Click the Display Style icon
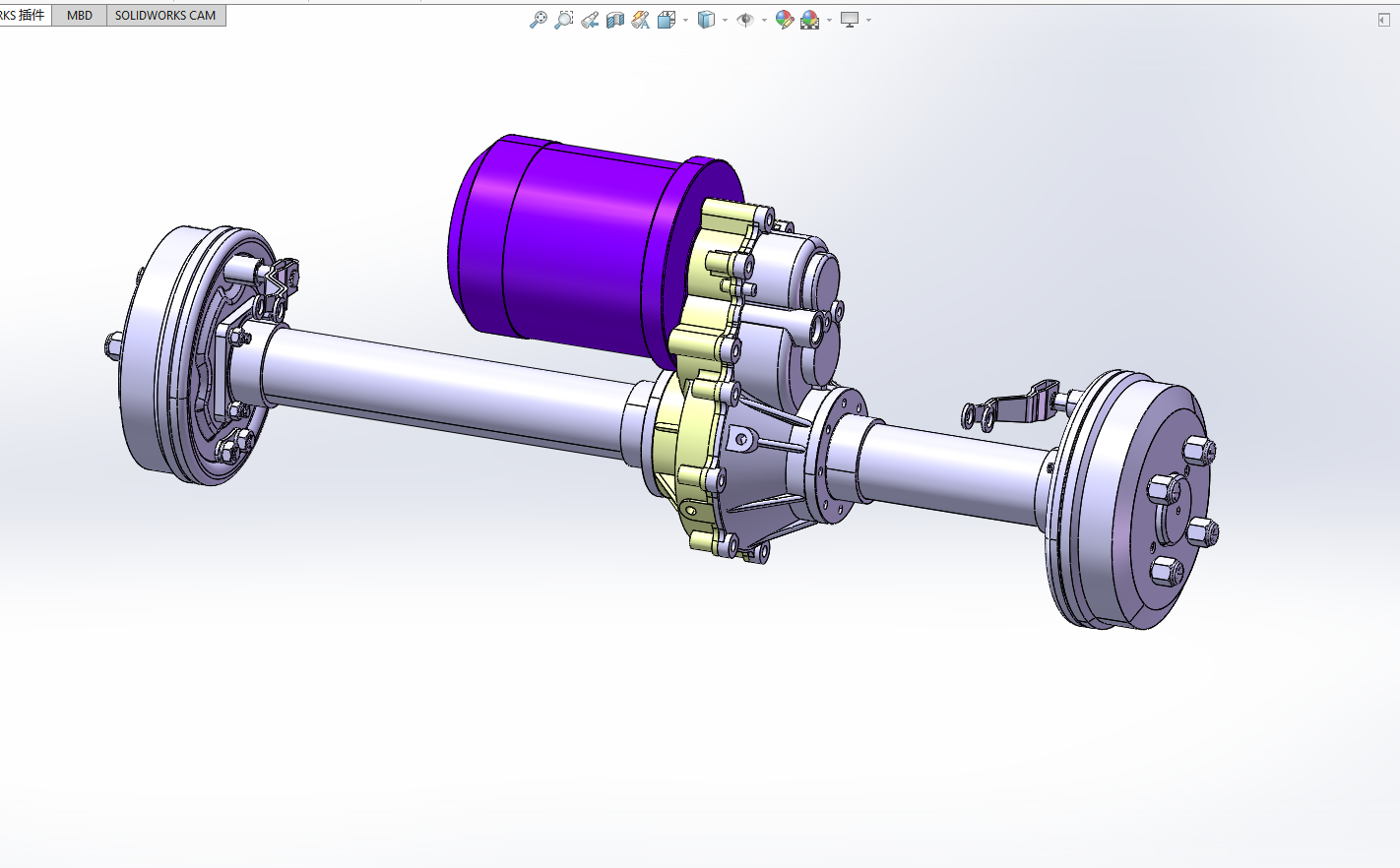The width and height of the screenshot is (1400, 868). pos(705,20)
